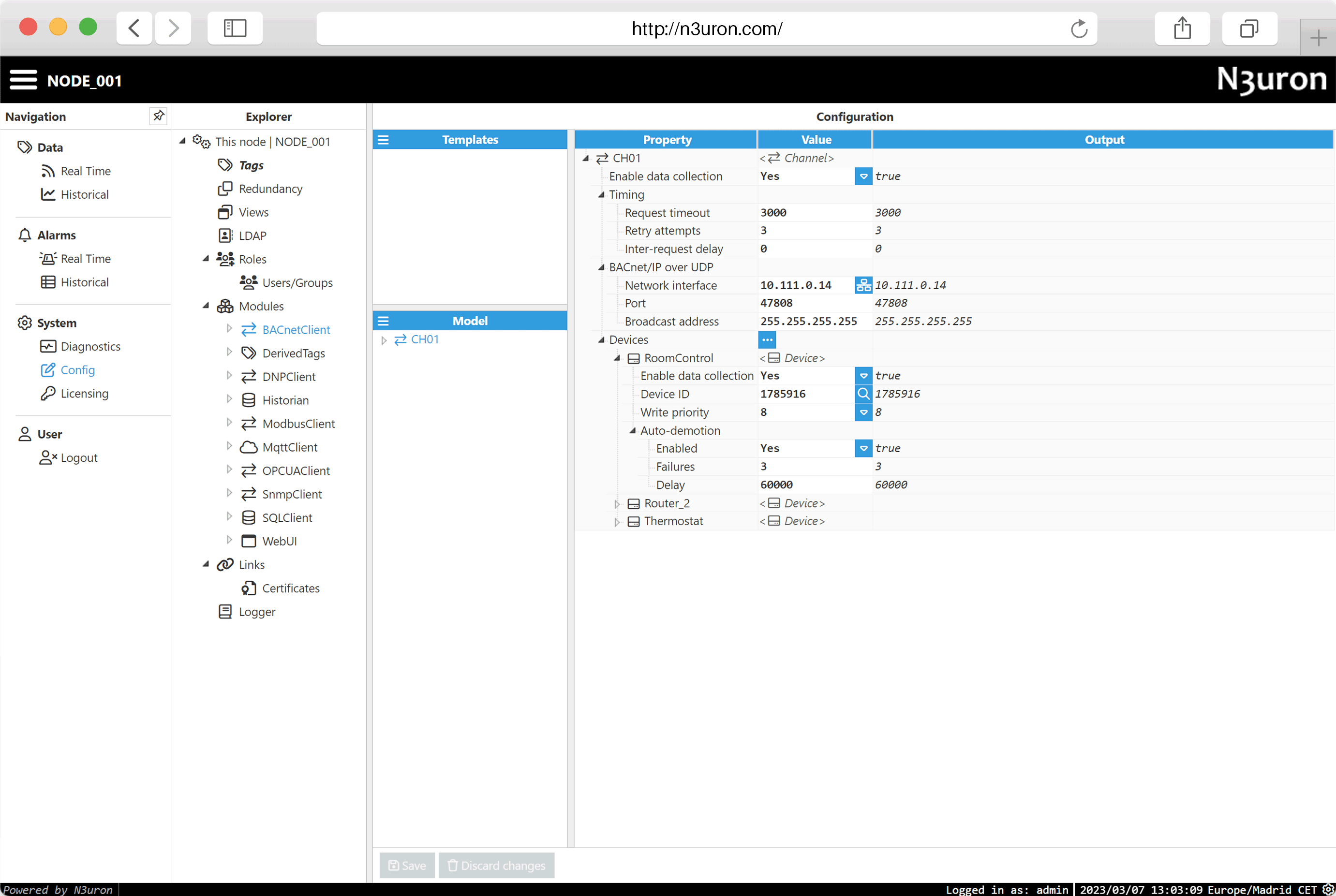
Task: Go back with the browser back arrow
Action: (134, 29)
